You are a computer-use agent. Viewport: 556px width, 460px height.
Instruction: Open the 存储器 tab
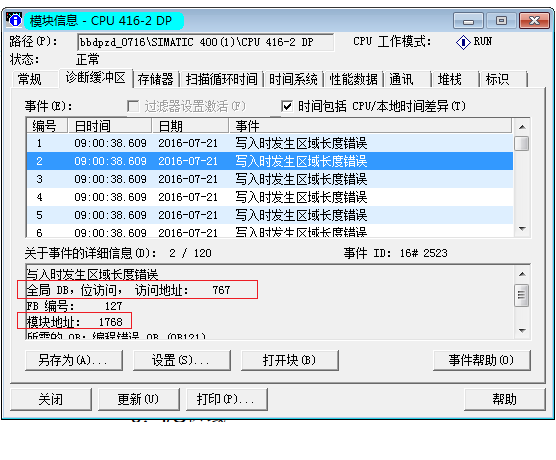[x=156, y=79]
